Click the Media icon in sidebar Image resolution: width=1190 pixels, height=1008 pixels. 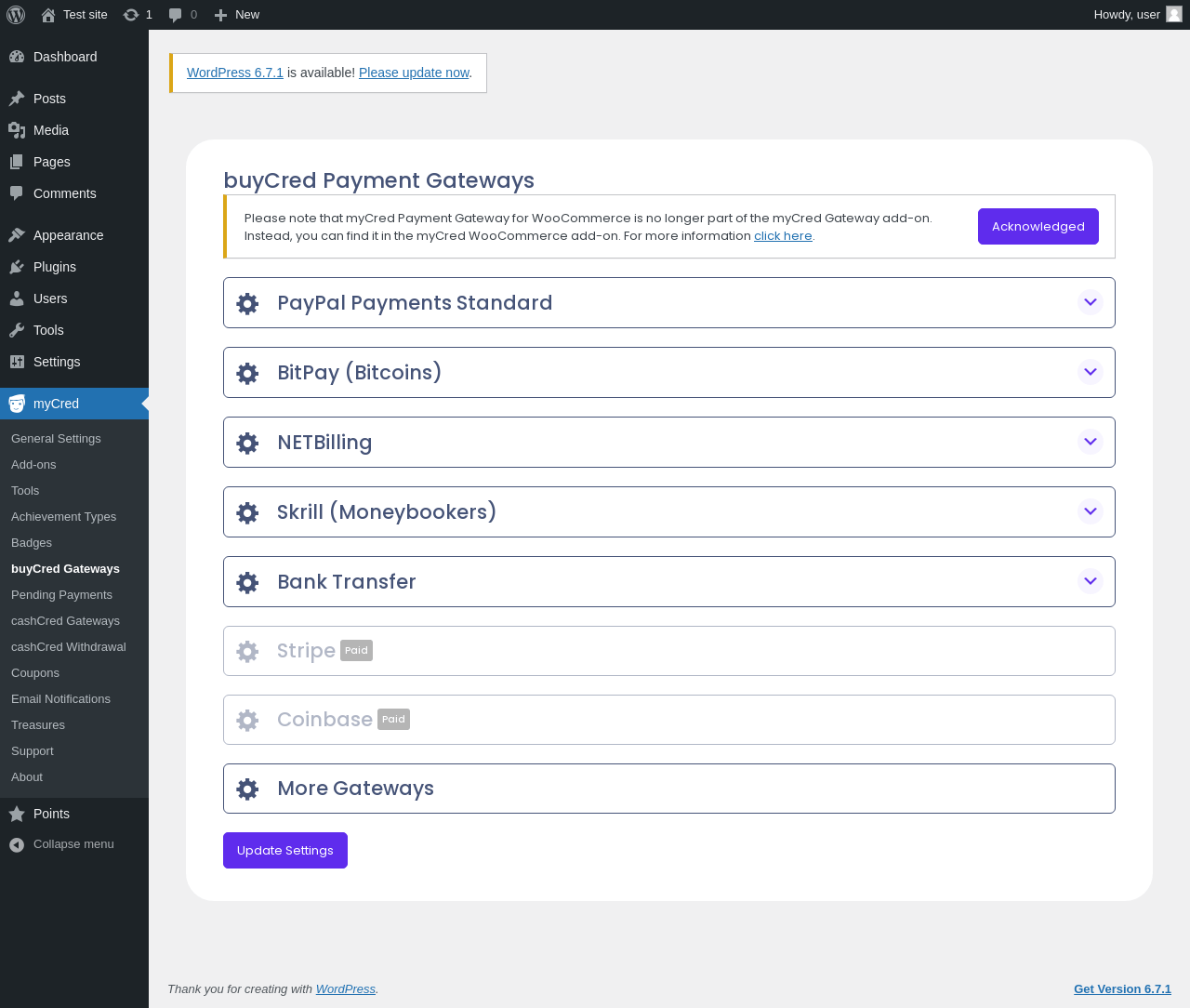click(17, 130)
